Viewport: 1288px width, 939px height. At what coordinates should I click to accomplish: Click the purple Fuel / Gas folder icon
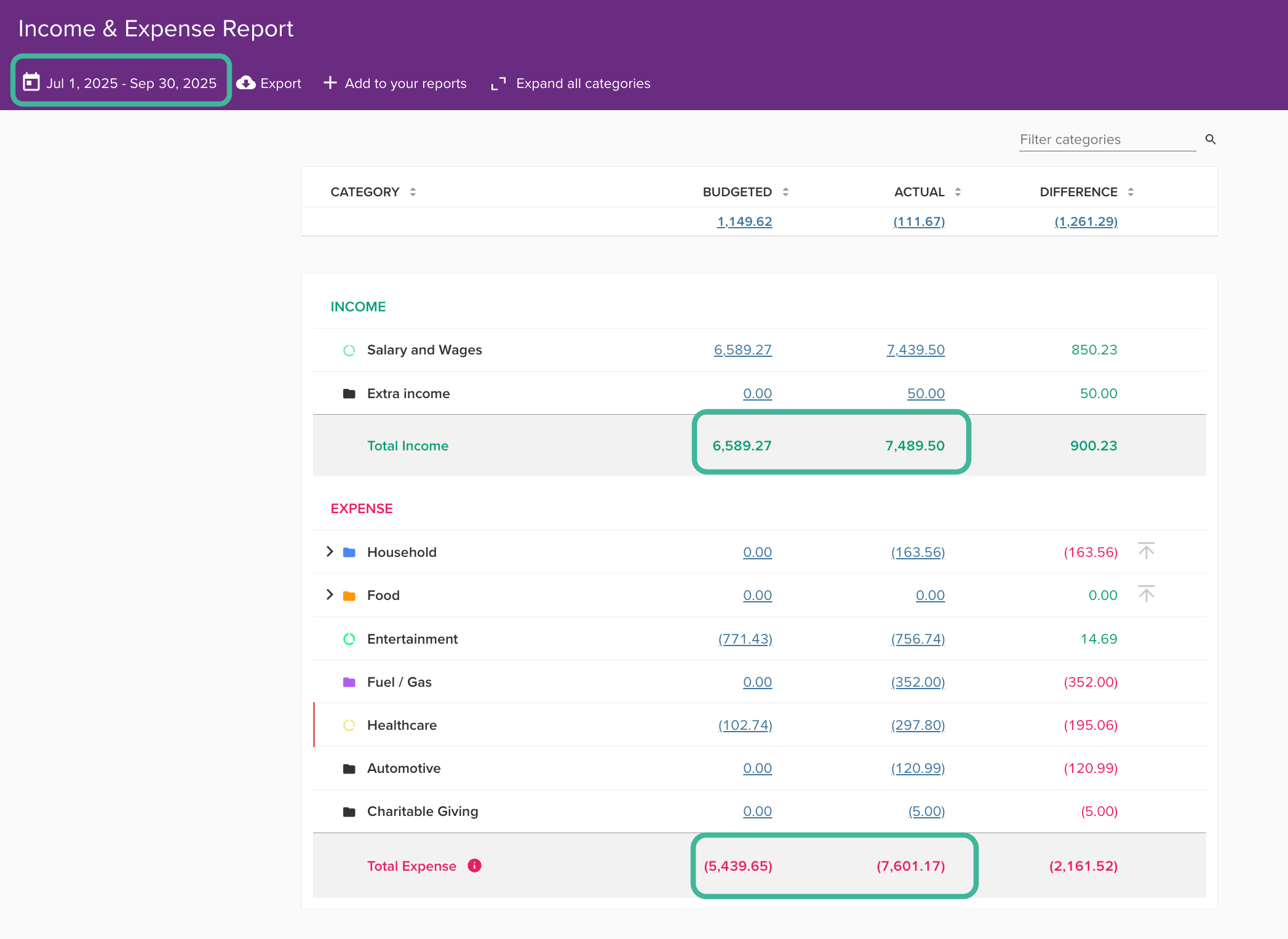[x=349, y=682]
